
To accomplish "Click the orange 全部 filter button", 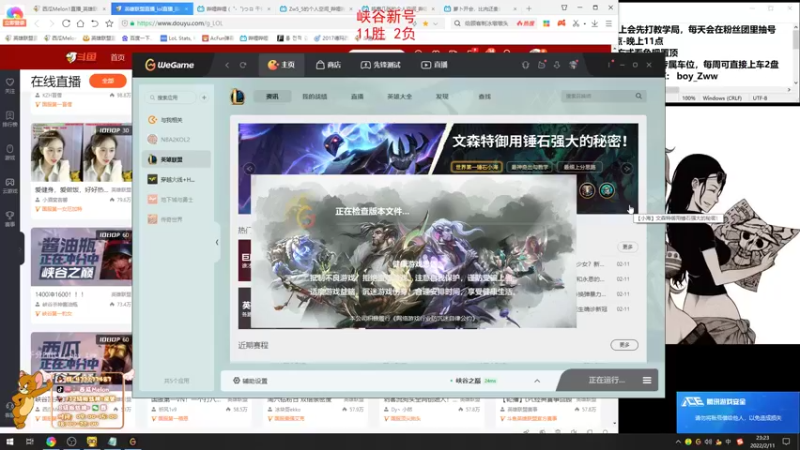I will [x=108, y=81].
